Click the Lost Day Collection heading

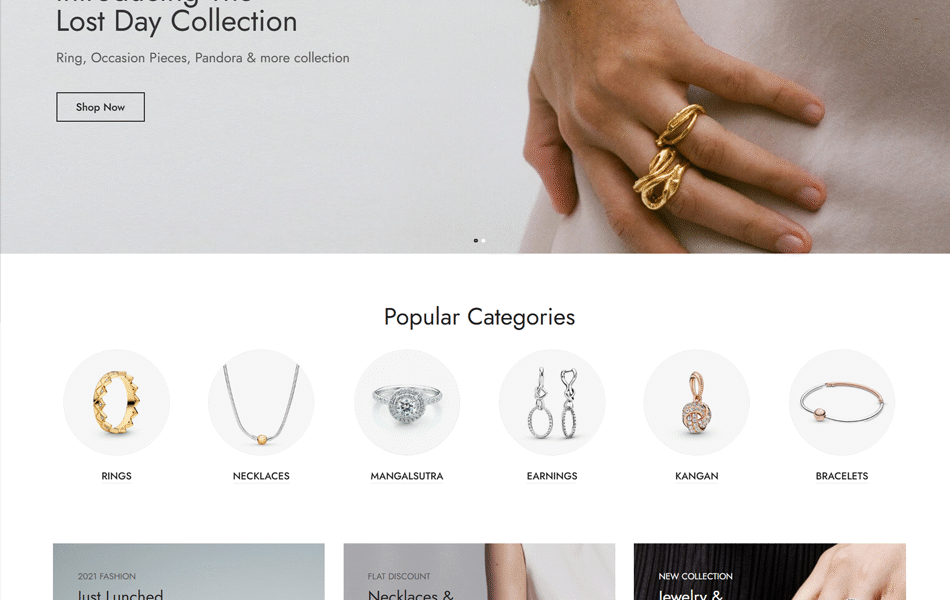click(176, 22)
